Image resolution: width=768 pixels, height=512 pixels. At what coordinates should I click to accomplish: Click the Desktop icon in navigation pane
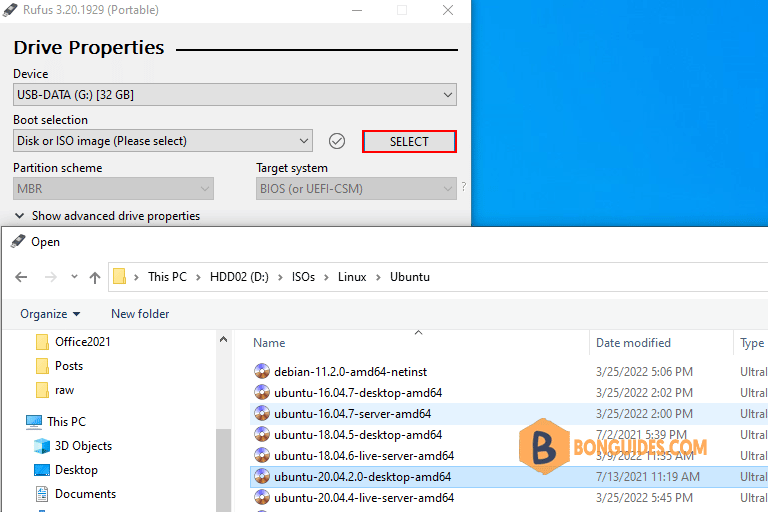pyautogui.click(x=42, y=470)
